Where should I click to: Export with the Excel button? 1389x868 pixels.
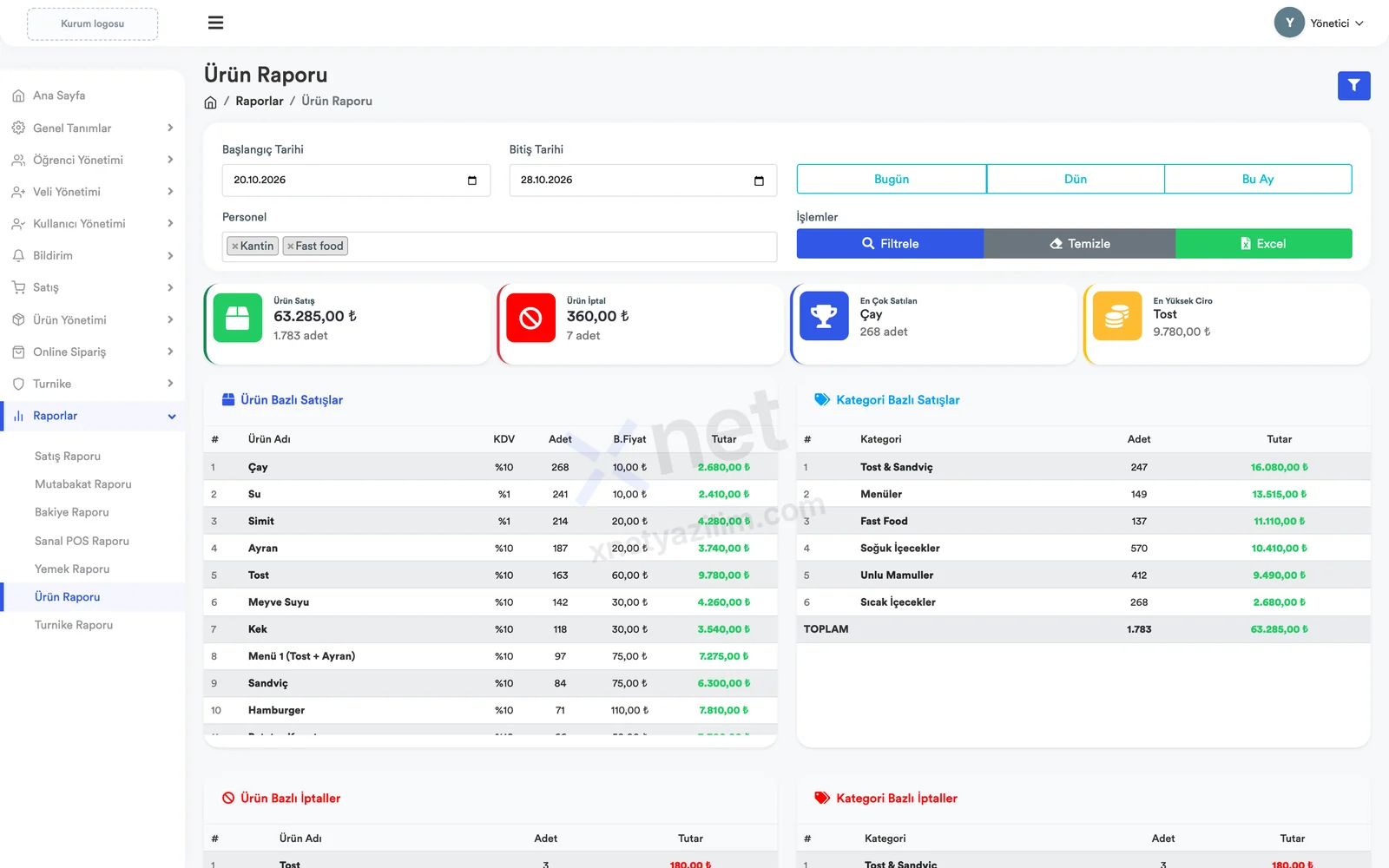(1264, 244)
